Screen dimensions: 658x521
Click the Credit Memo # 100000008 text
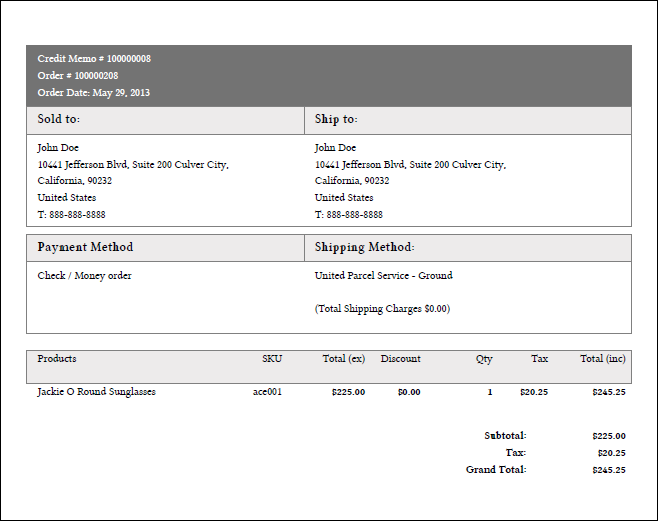point(94,58)
